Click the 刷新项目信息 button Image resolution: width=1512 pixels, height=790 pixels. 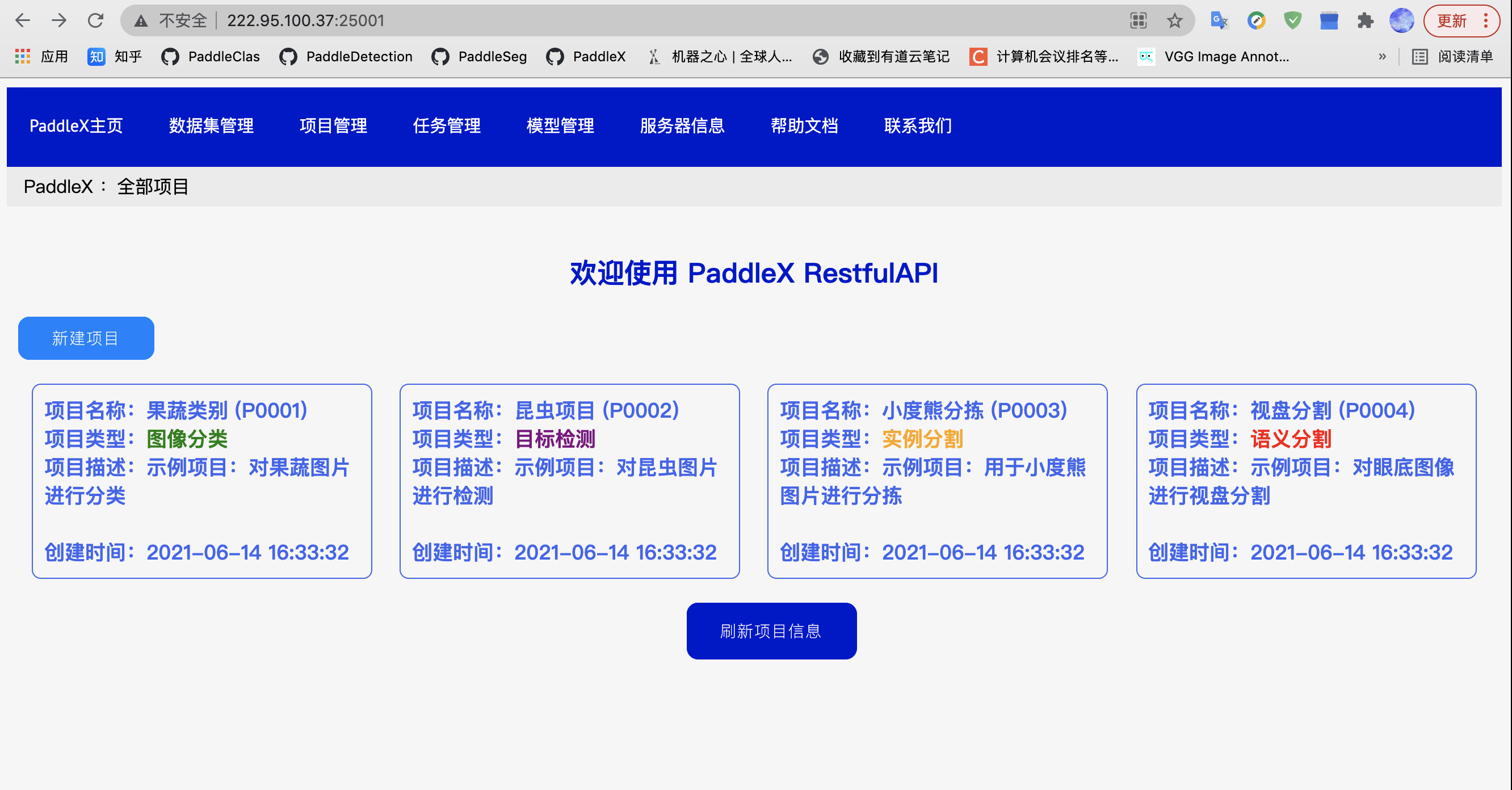coord(771,631)
